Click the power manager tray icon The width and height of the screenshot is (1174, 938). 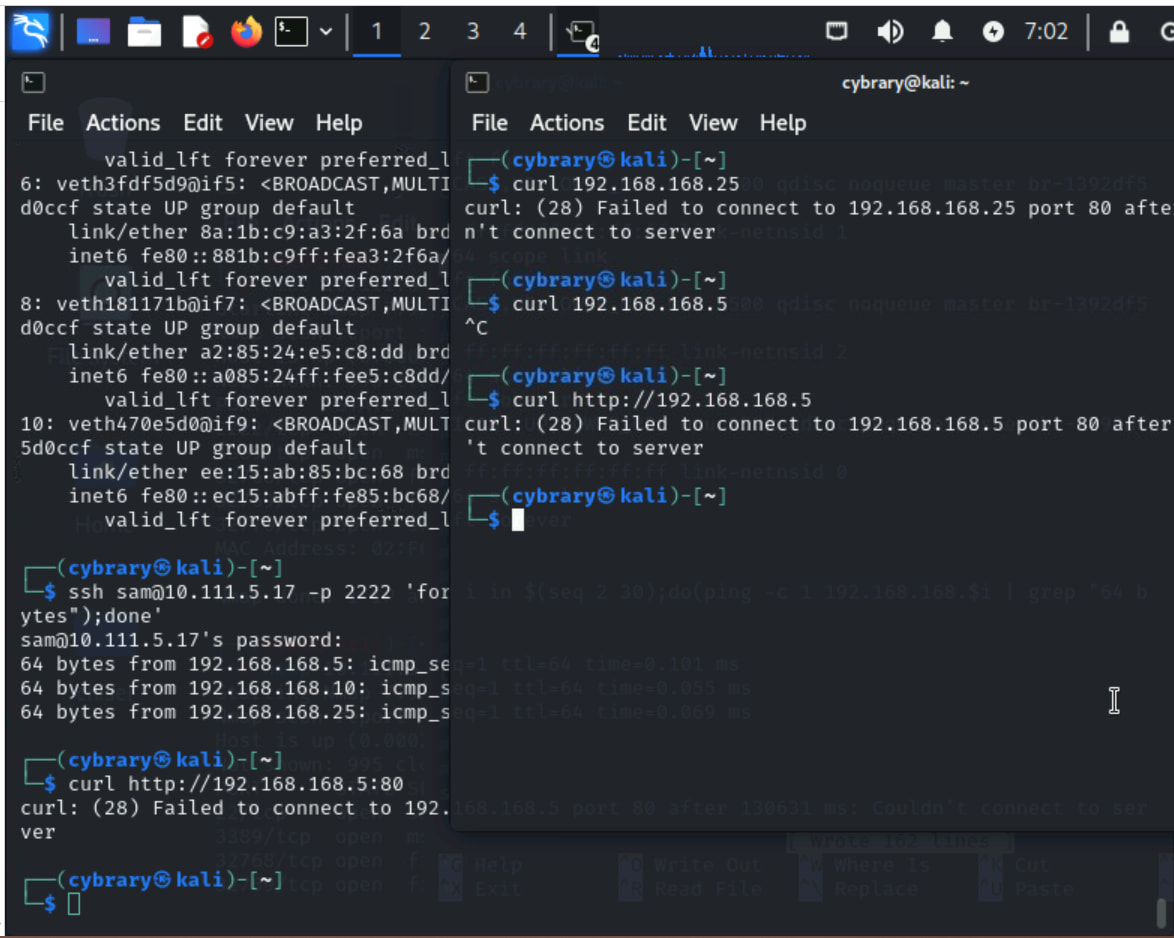pos(992,32)
